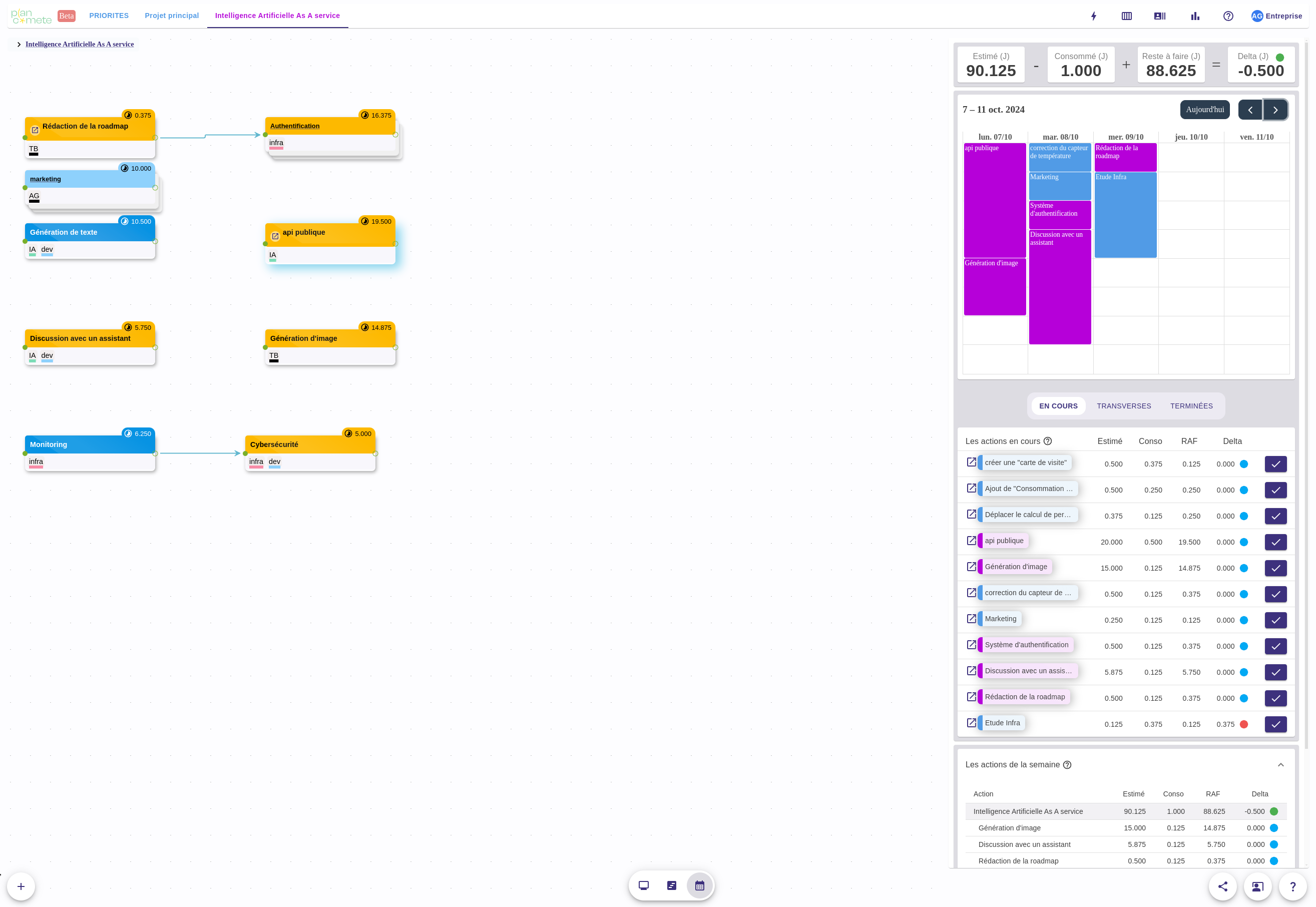Click Aujourd'hui button to go to today

[1205, 110]
